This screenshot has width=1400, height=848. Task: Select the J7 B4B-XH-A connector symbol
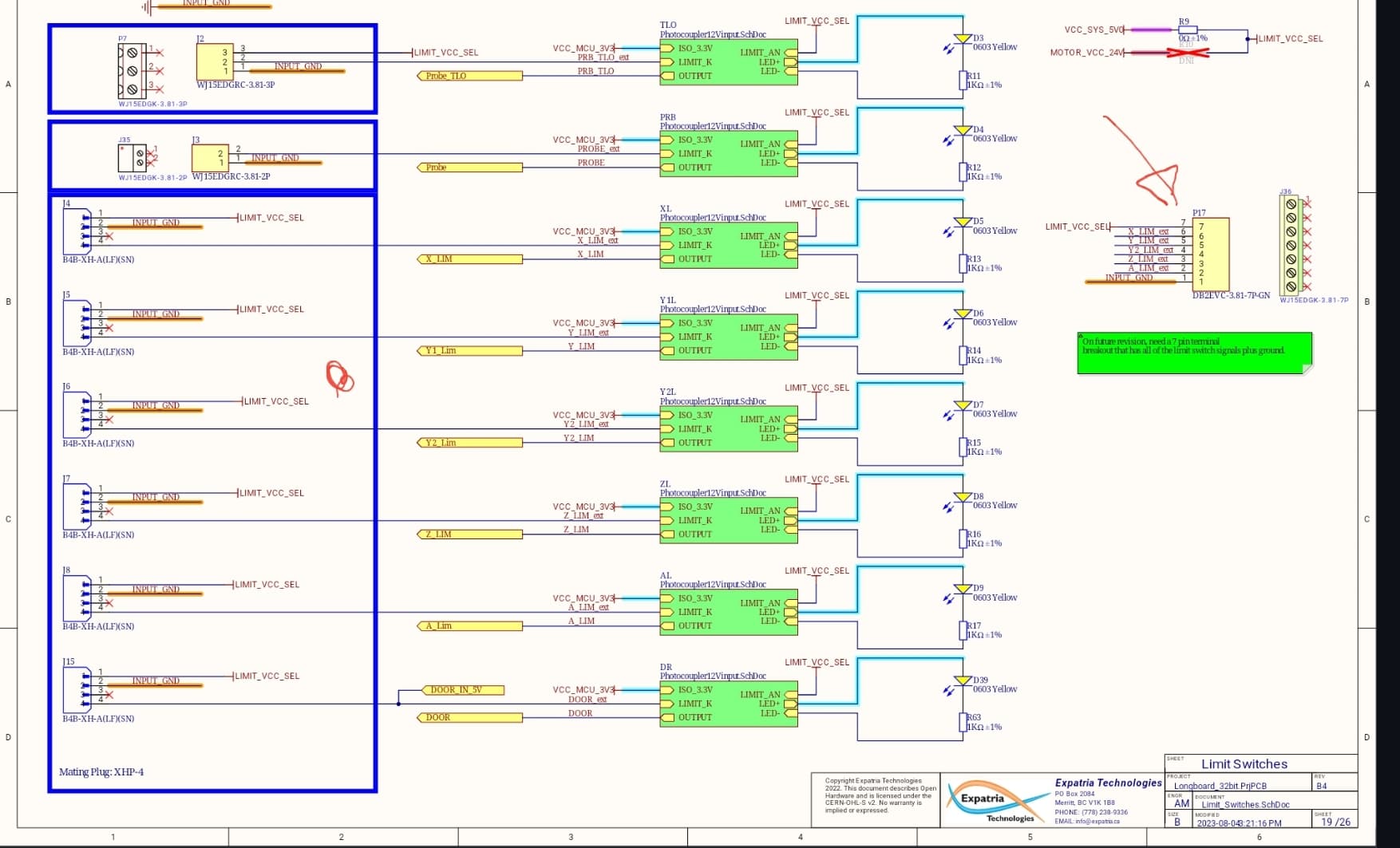click(78, 506)
